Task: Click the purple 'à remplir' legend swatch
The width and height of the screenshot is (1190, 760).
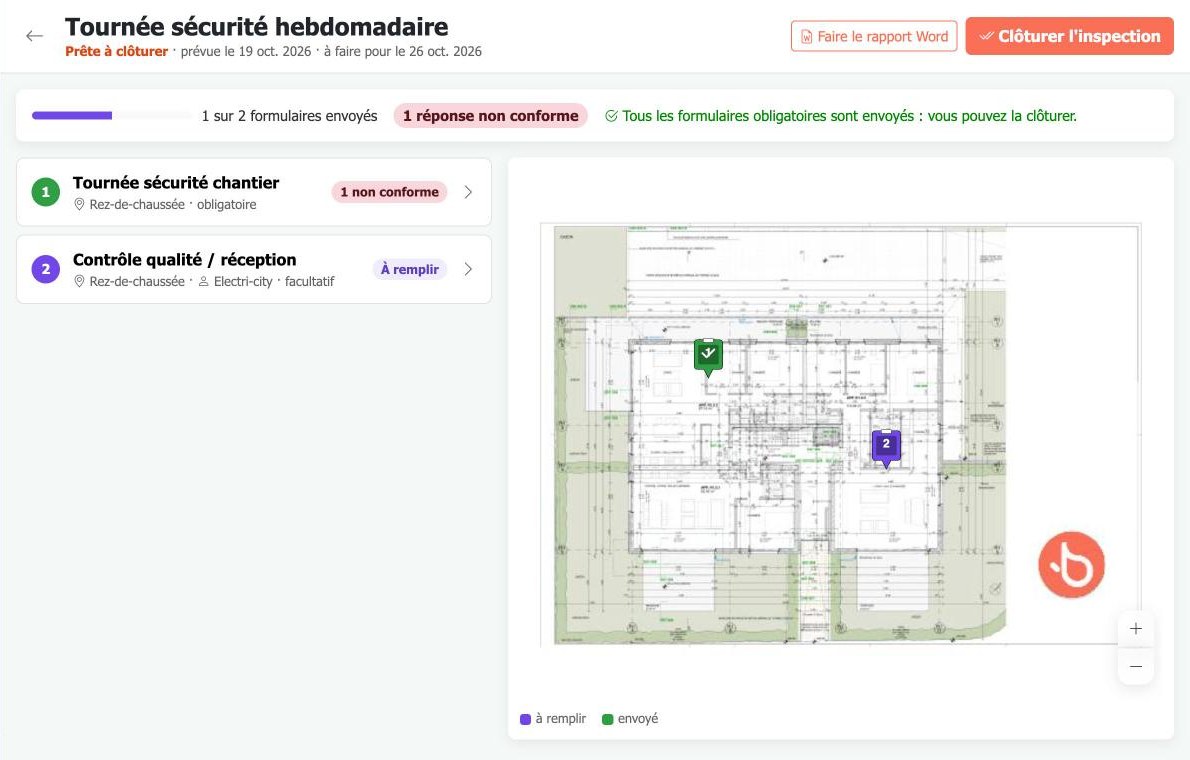Action: (x=525, y=719)
